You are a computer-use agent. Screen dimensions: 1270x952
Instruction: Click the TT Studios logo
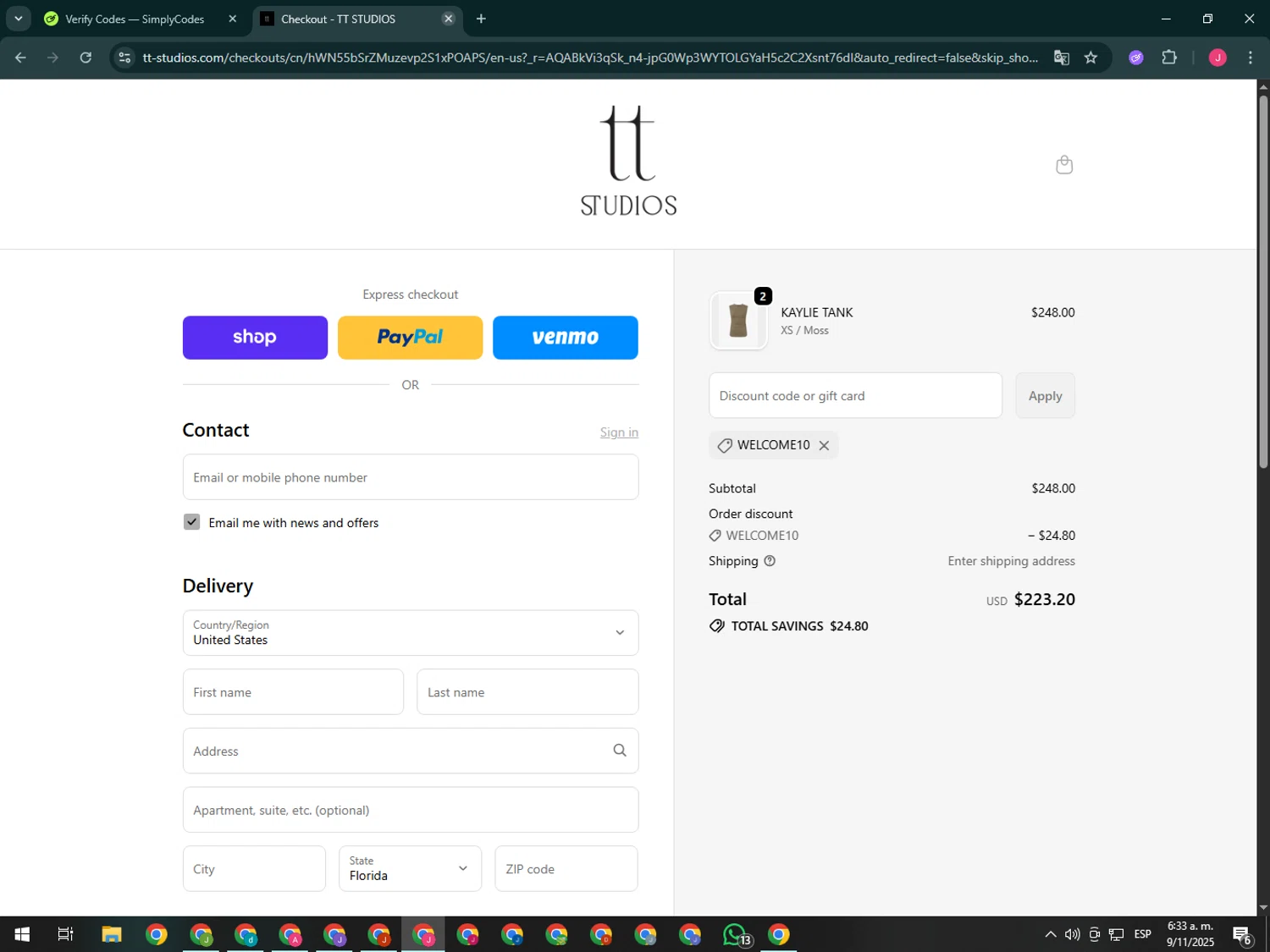628,161
